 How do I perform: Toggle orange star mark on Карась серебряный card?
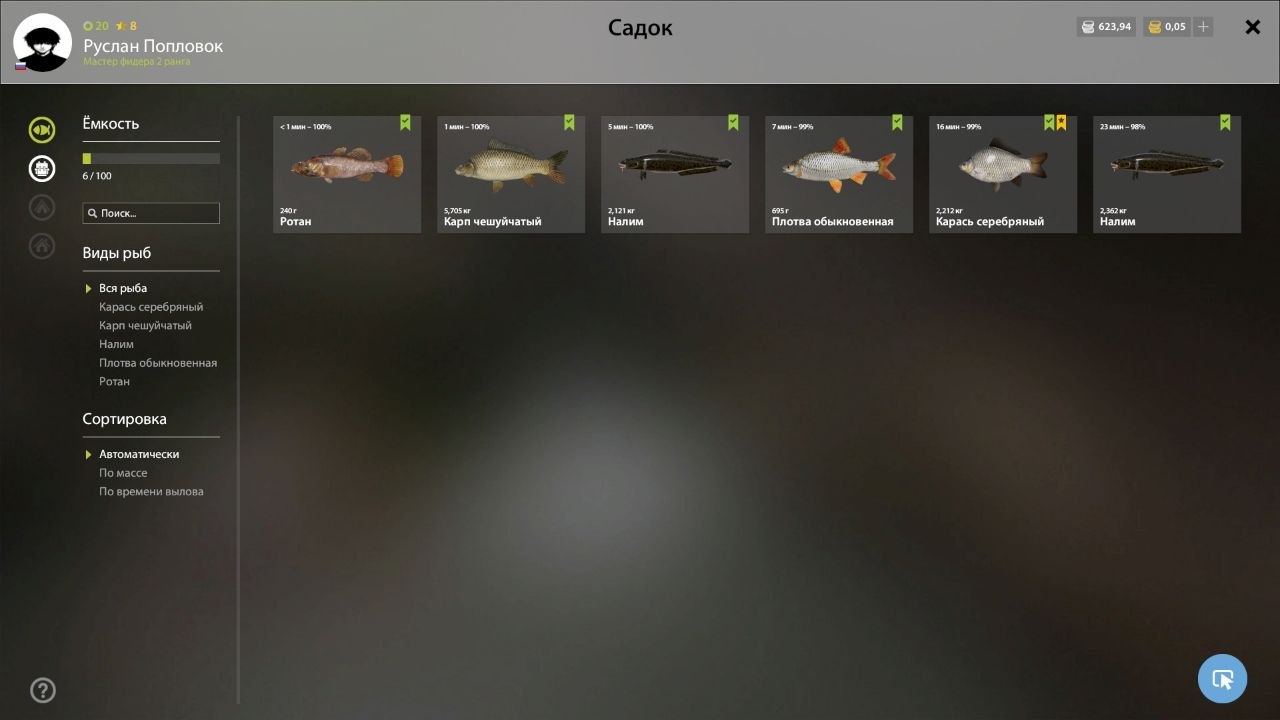coord(1061,122)
